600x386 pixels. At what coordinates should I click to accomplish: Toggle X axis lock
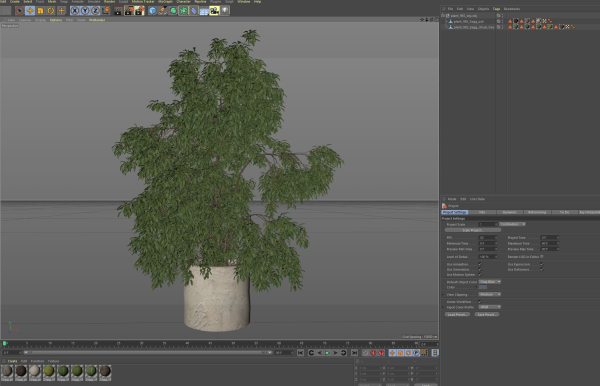75,11
